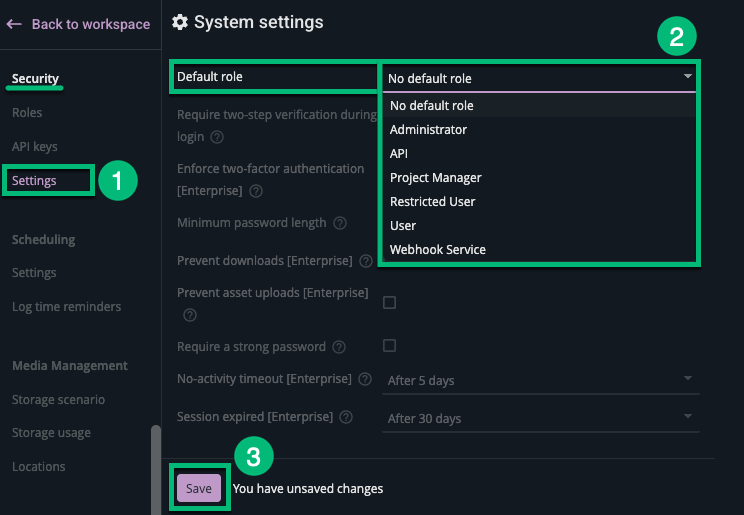Screen dimensions: 744x515
Task: Enable the Require a strong password checkbox
Action: click(x=389, y=346)
